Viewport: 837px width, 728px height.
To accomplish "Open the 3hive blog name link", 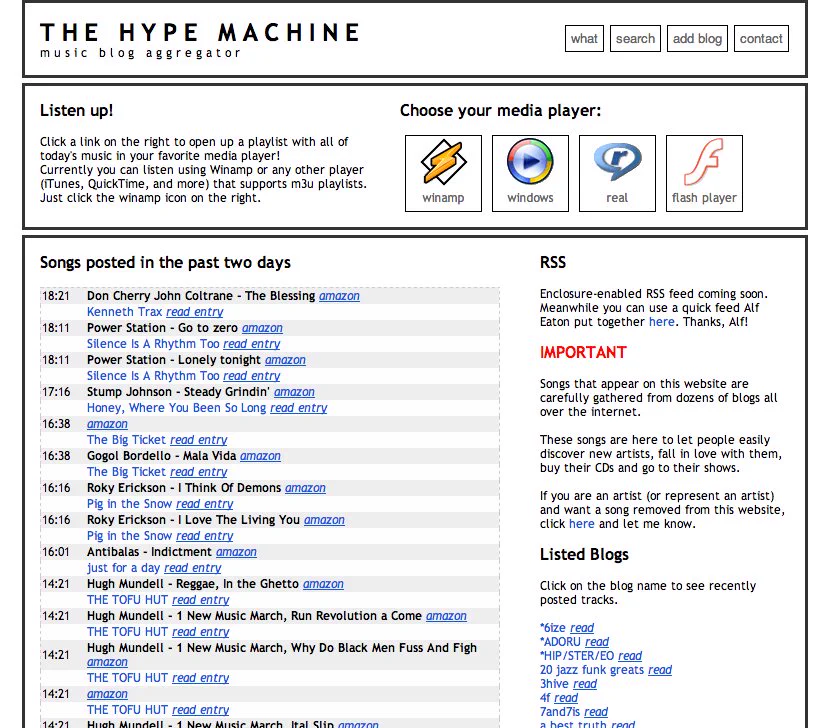I will point(554,684).
